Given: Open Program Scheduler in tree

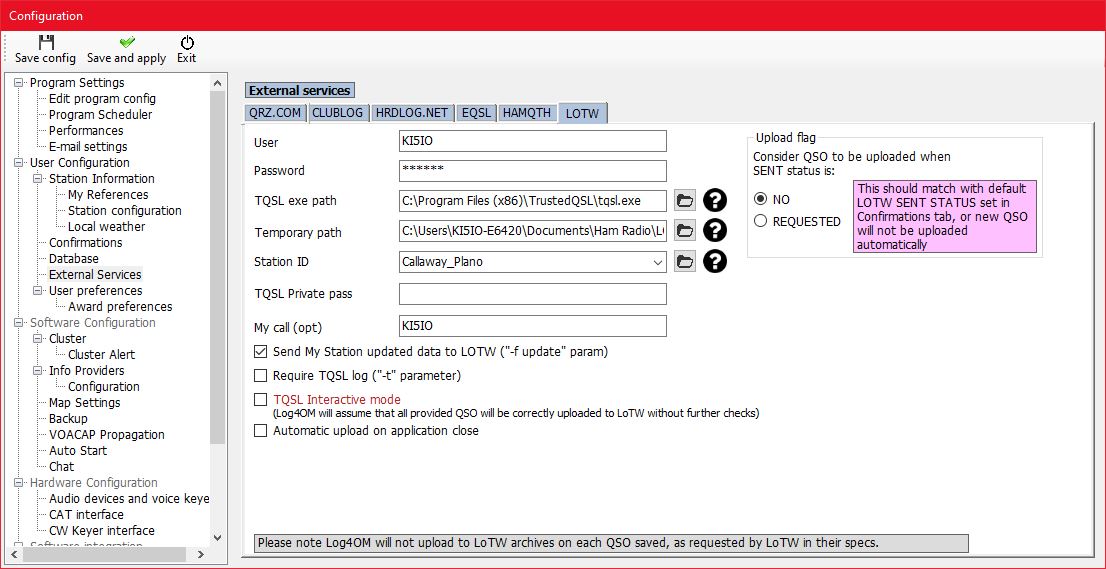Looking at the screenshot, I should tap(100, 114).
